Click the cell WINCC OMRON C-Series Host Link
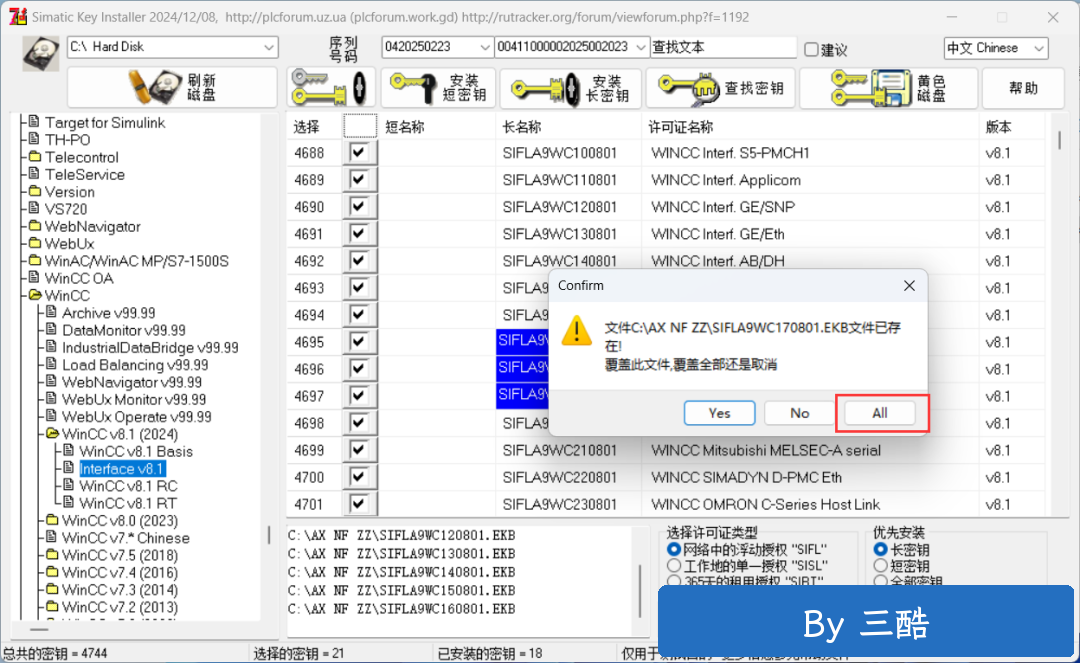 pos(765,504)
